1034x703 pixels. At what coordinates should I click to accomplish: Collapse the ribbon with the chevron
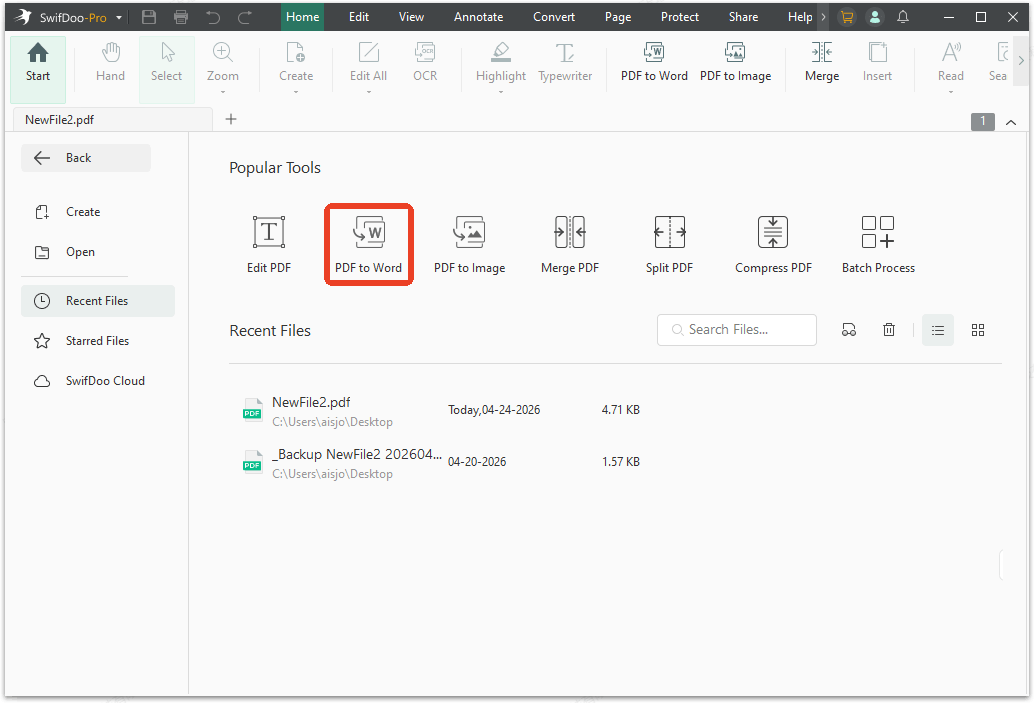[1011, 121]
